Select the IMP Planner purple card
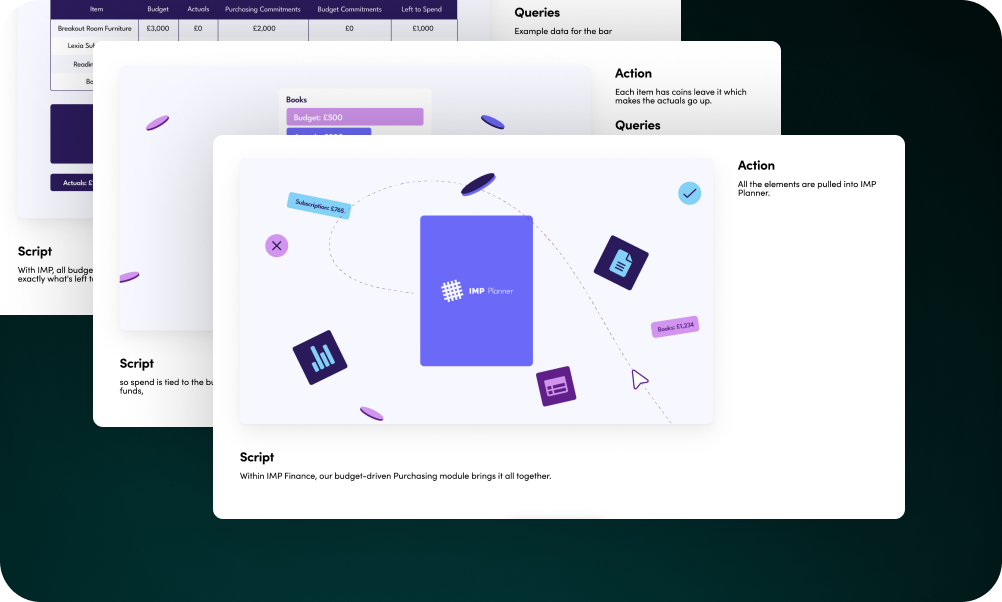1002x602 pixels. (476, 291)
